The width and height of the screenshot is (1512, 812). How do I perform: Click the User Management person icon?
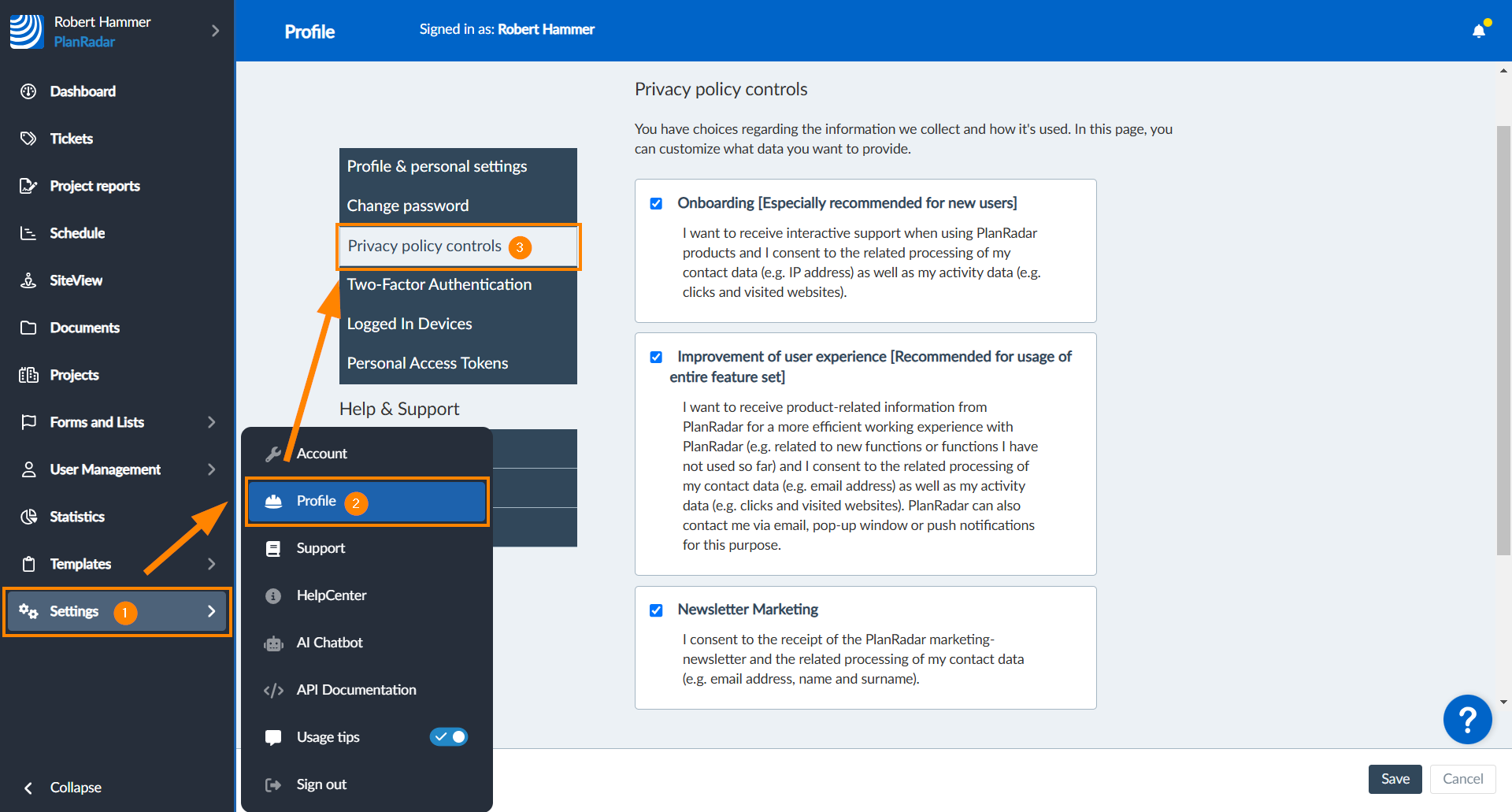(28, 469)
